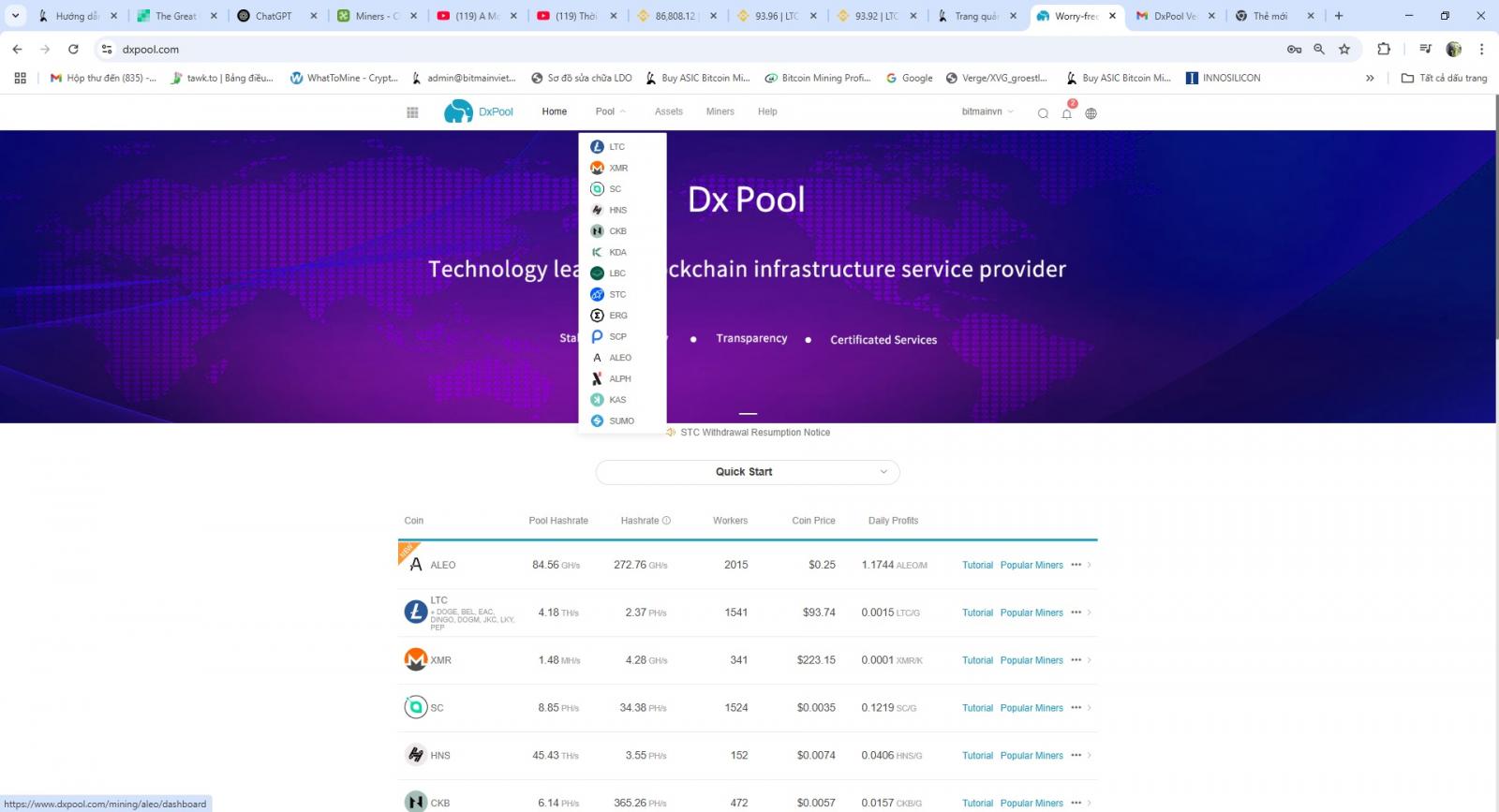Open more options for SC row
1499x812 pixels.
click(1076, 708)
